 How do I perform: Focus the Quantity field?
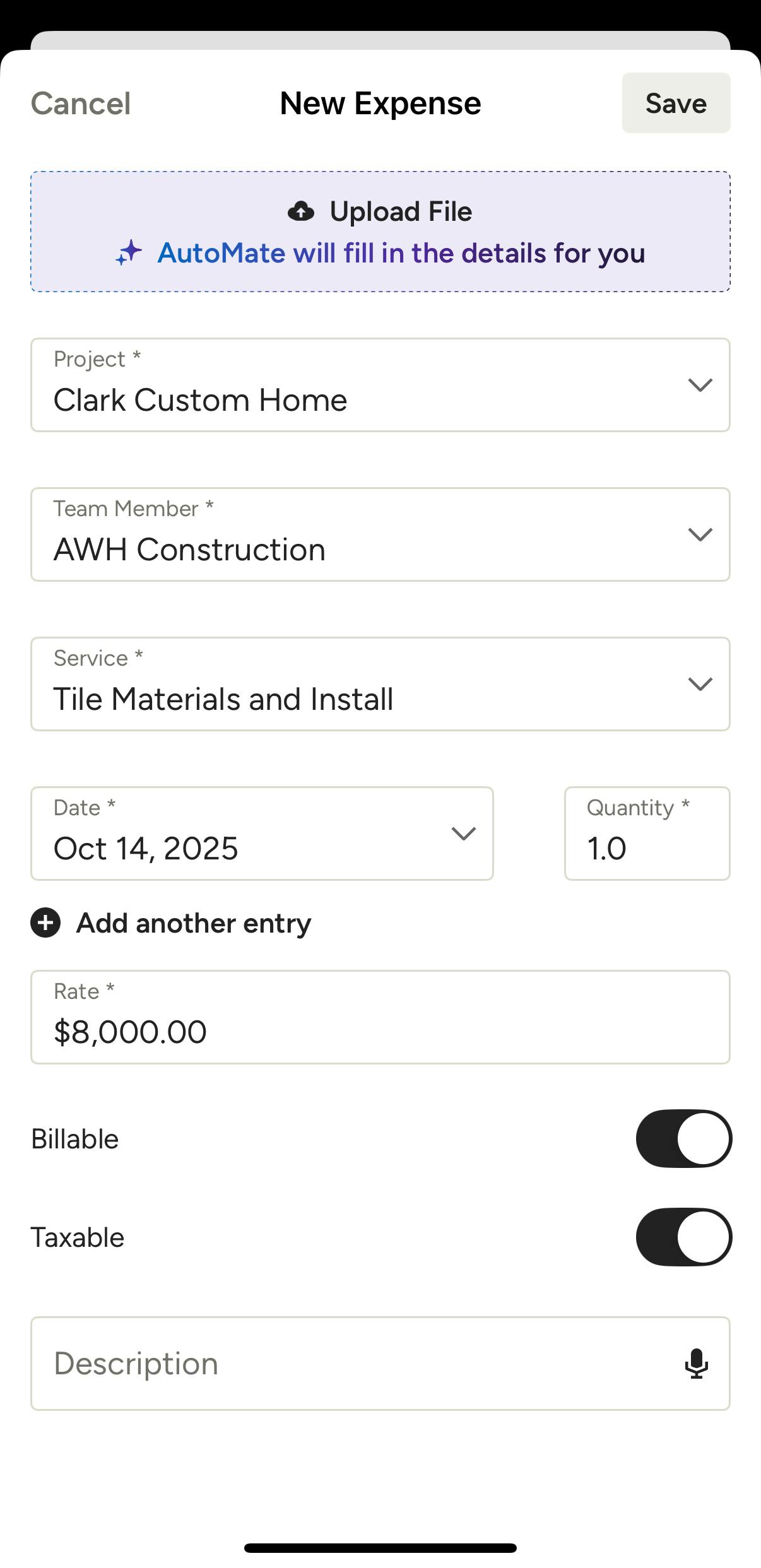647,834
